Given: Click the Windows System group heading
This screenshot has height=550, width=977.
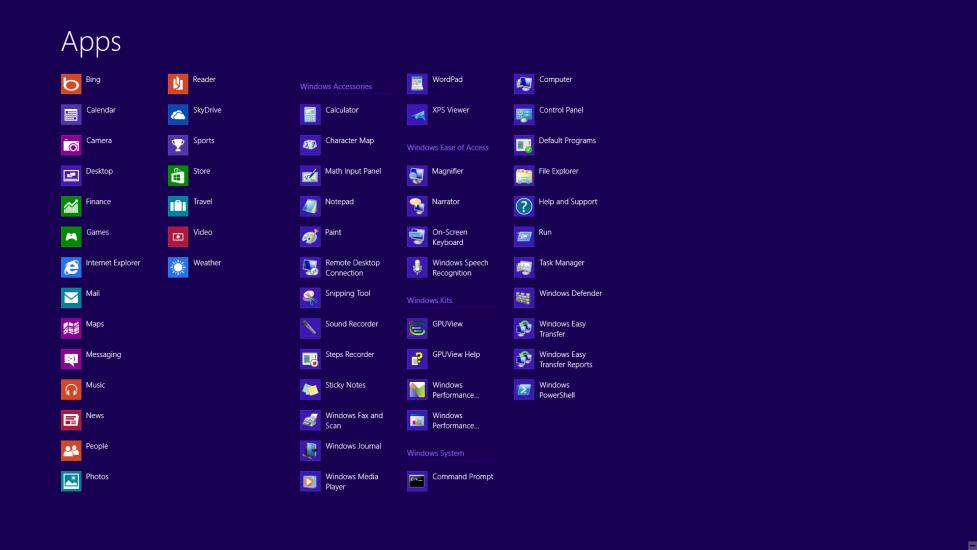Looking at the screenshot, I should point(436,453).
